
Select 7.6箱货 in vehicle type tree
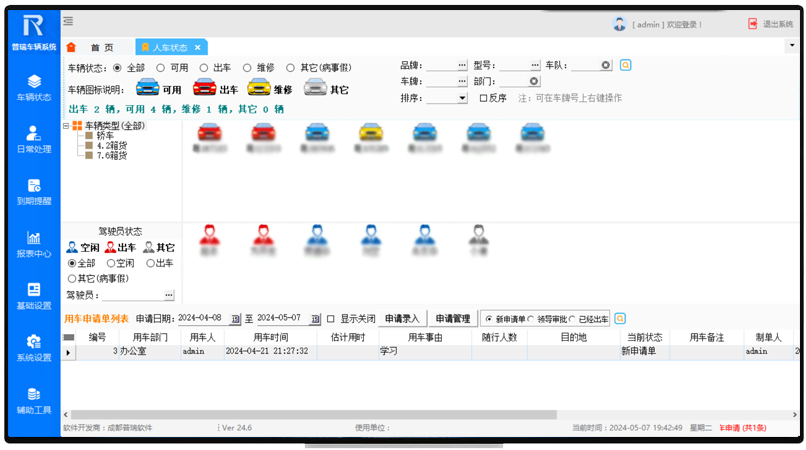[112, 155]
